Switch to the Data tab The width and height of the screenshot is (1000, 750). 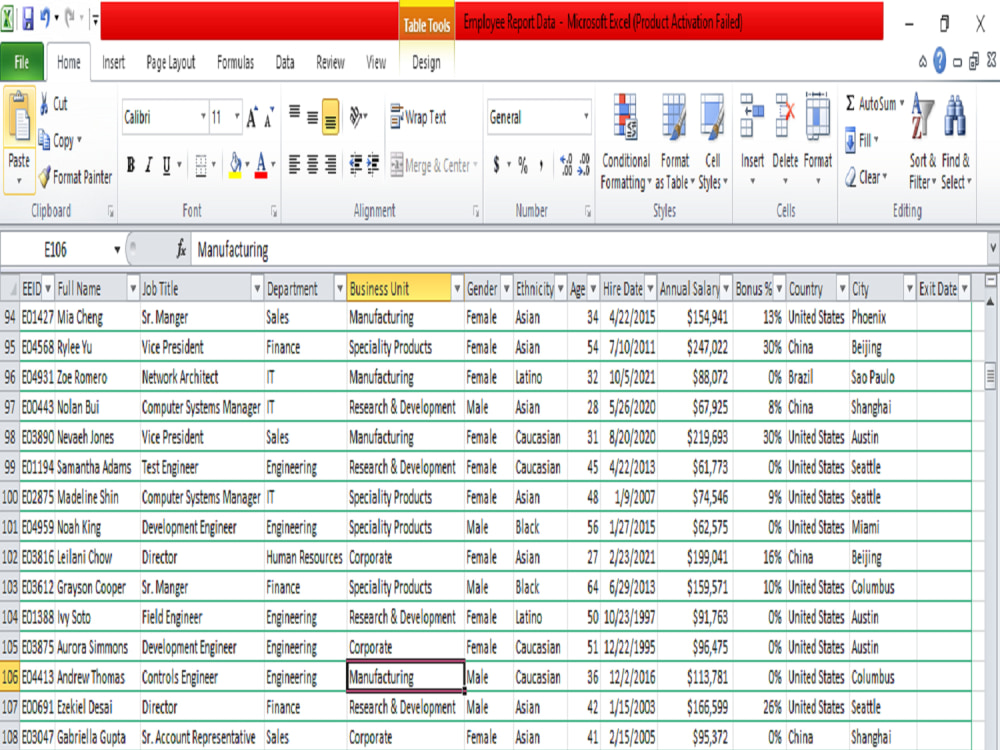pos(285,62)
